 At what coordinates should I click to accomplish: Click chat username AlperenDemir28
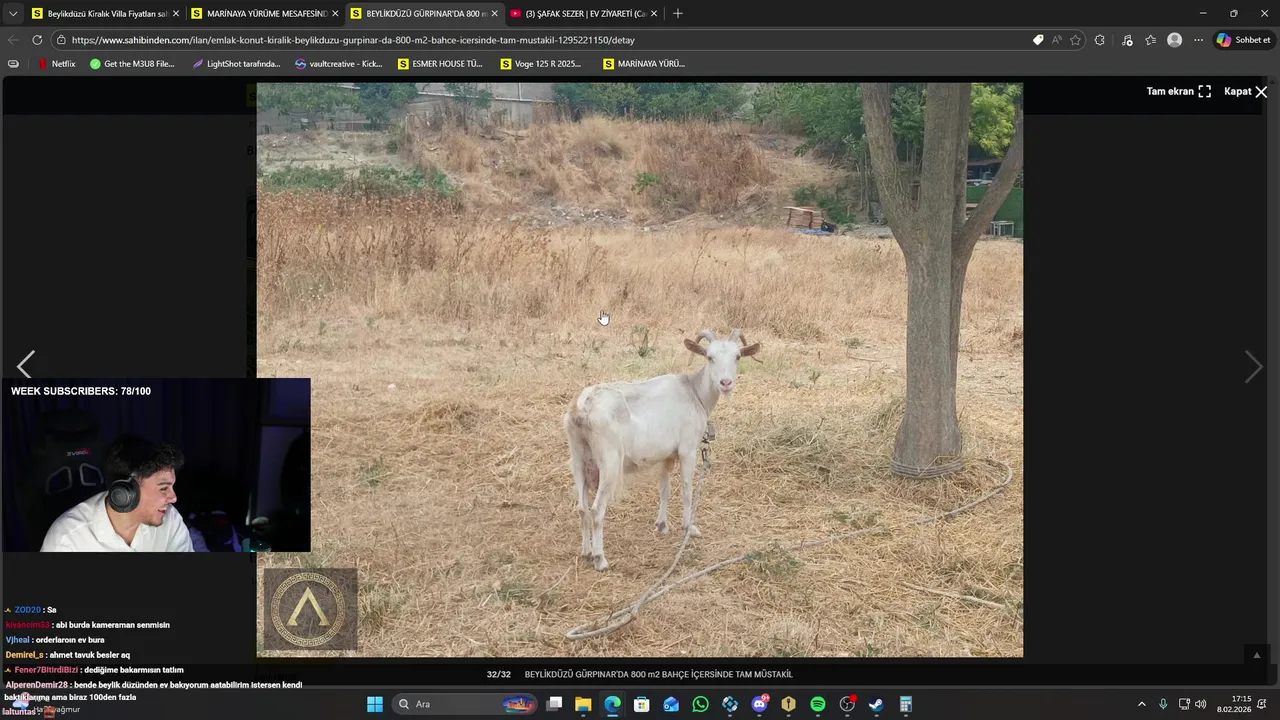coord(37,685)
